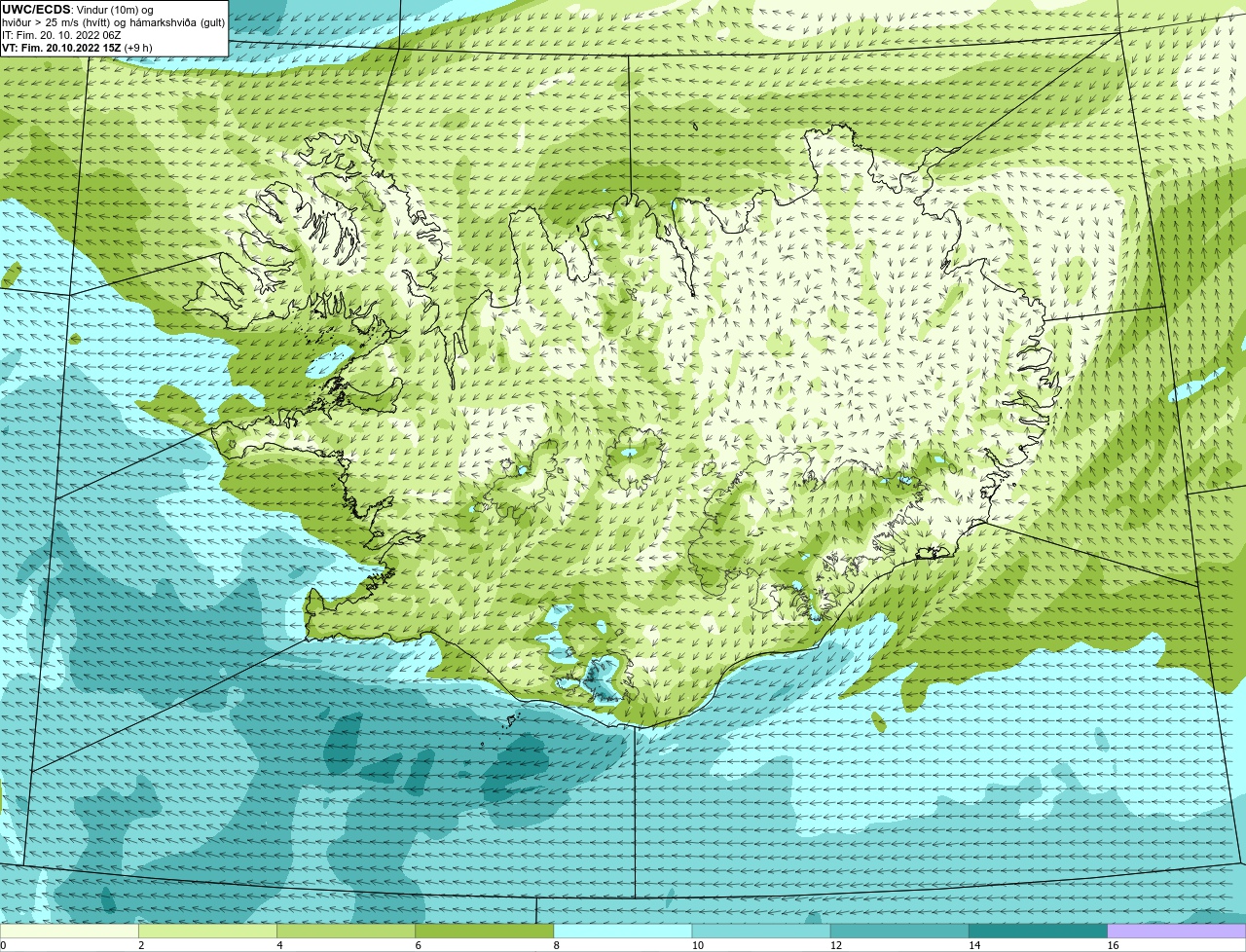Click the 4–6 m/s green legend swatch
The image size is (1246, 952).
point(347,931)
